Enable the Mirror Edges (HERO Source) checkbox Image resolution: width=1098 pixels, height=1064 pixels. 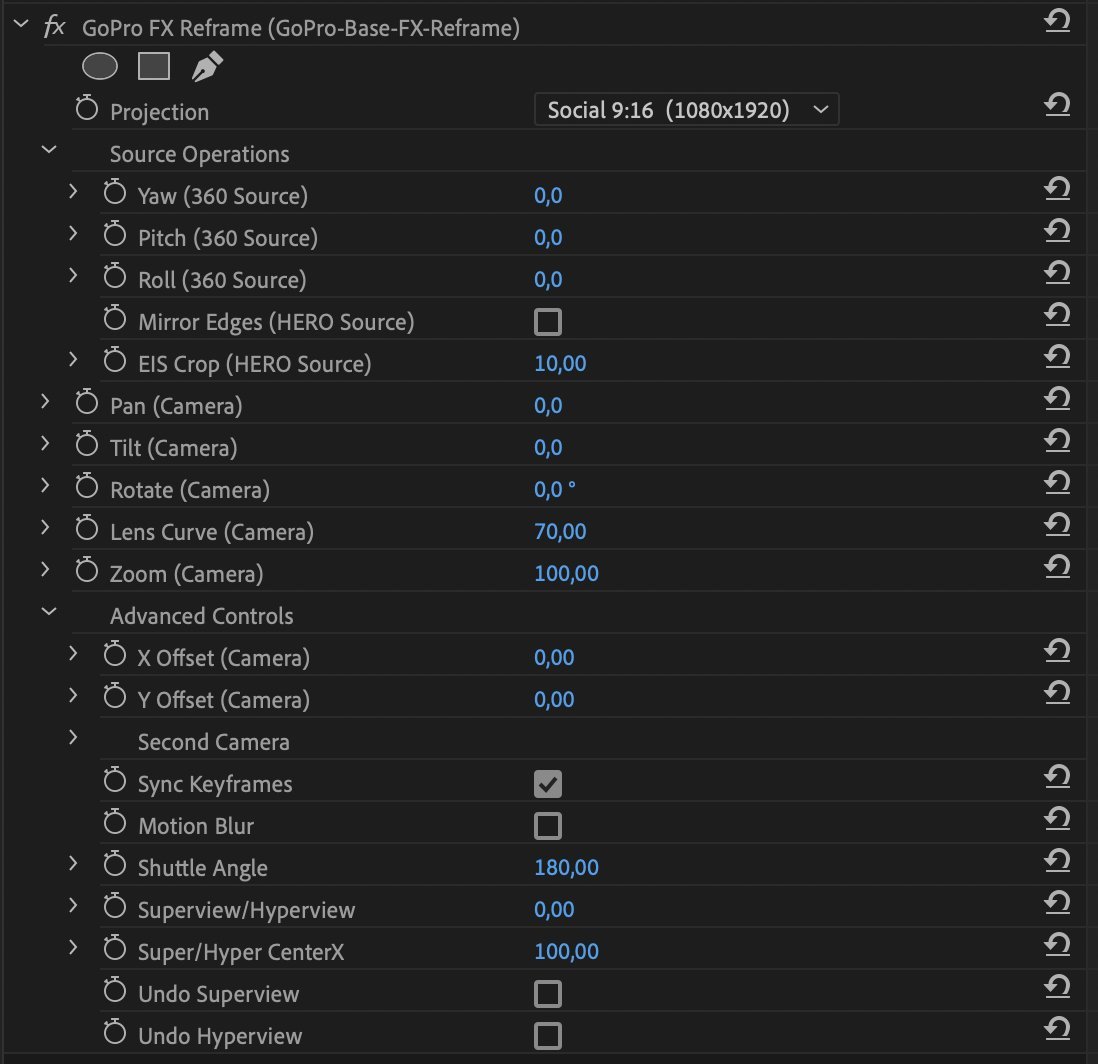click(x=548, y=322)
